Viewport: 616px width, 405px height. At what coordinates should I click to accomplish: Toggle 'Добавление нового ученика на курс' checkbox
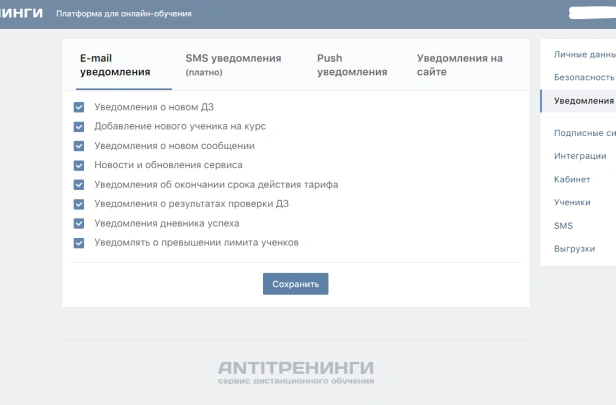pos(79,126)
